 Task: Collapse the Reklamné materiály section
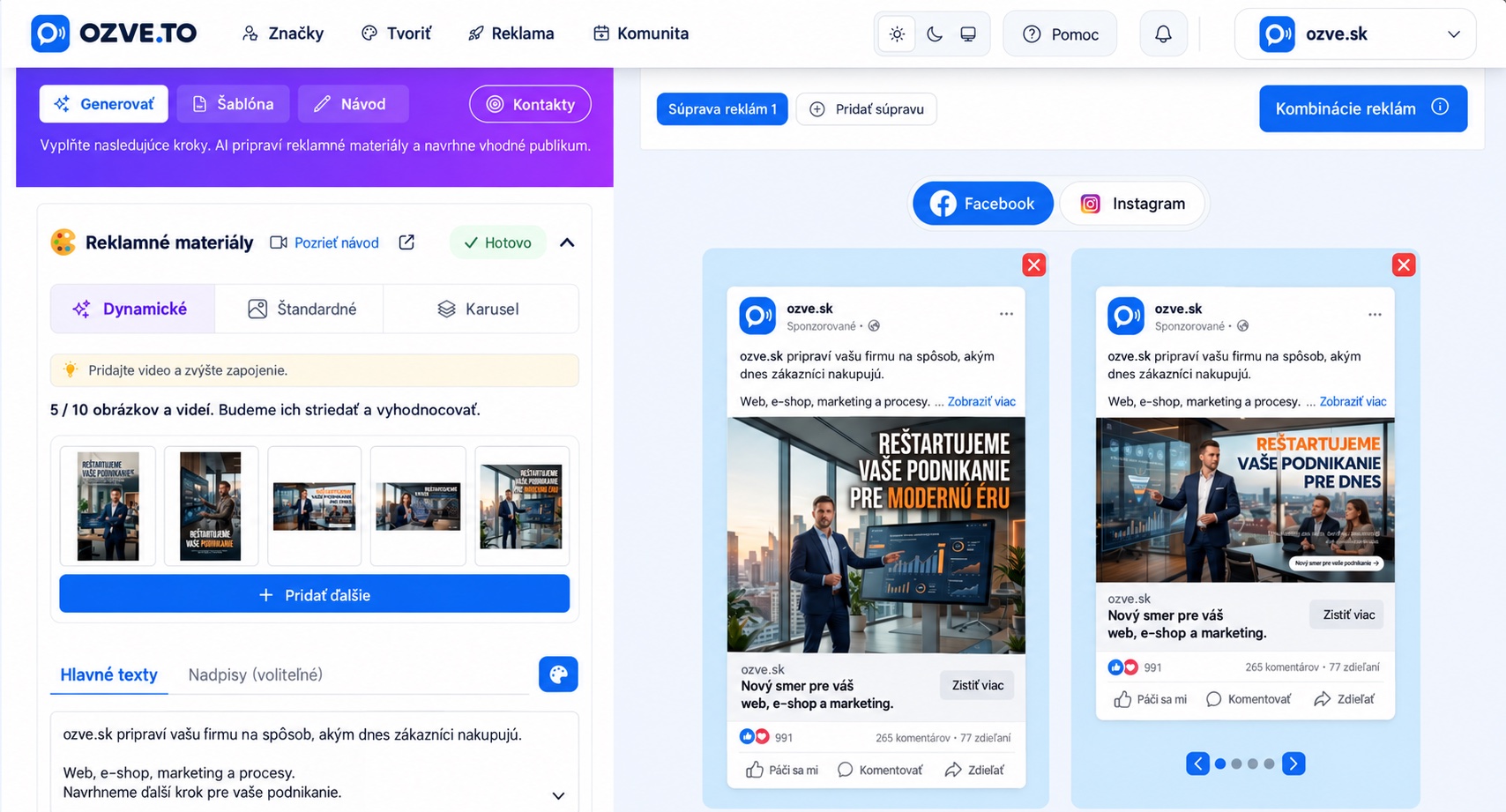coord(567,242)
